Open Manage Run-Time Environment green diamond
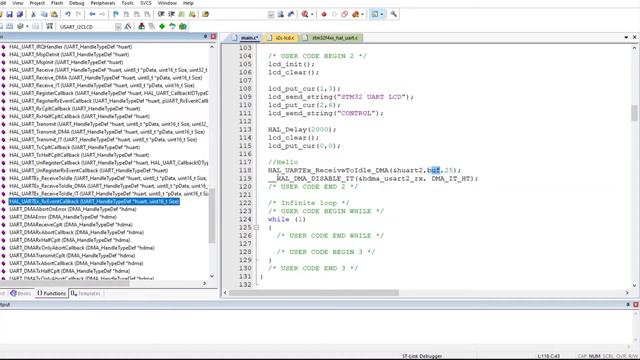Viewport: 640px width, 360px height. tap(162, 27)
